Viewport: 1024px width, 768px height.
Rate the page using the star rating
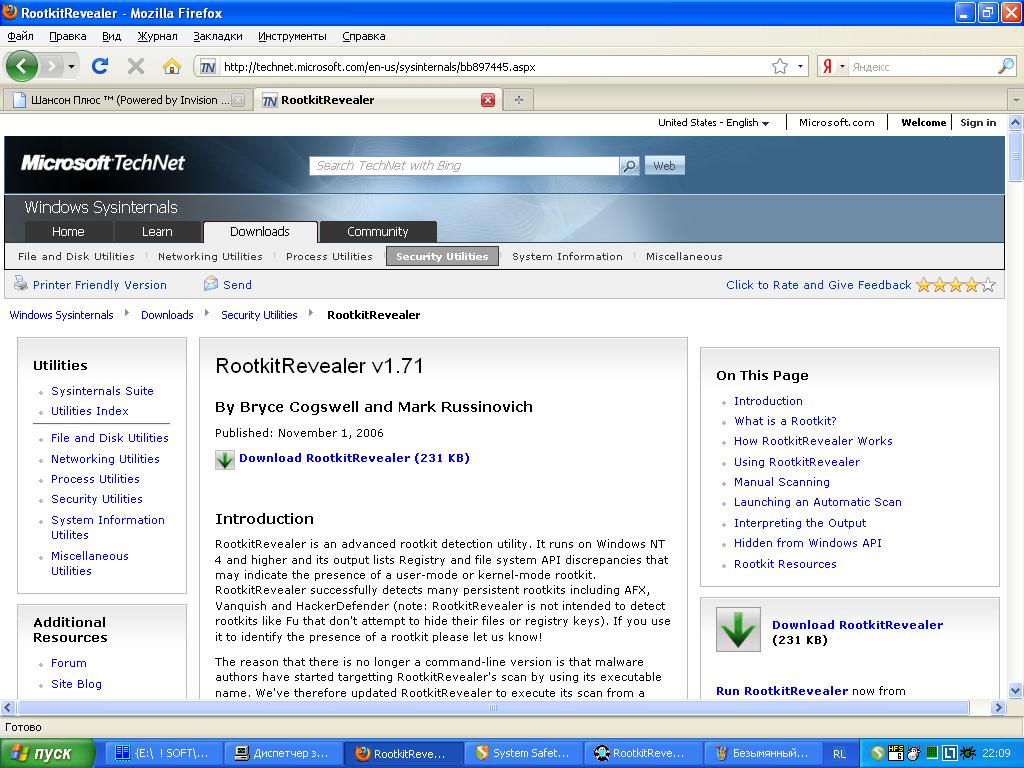(x=955, y=285)
